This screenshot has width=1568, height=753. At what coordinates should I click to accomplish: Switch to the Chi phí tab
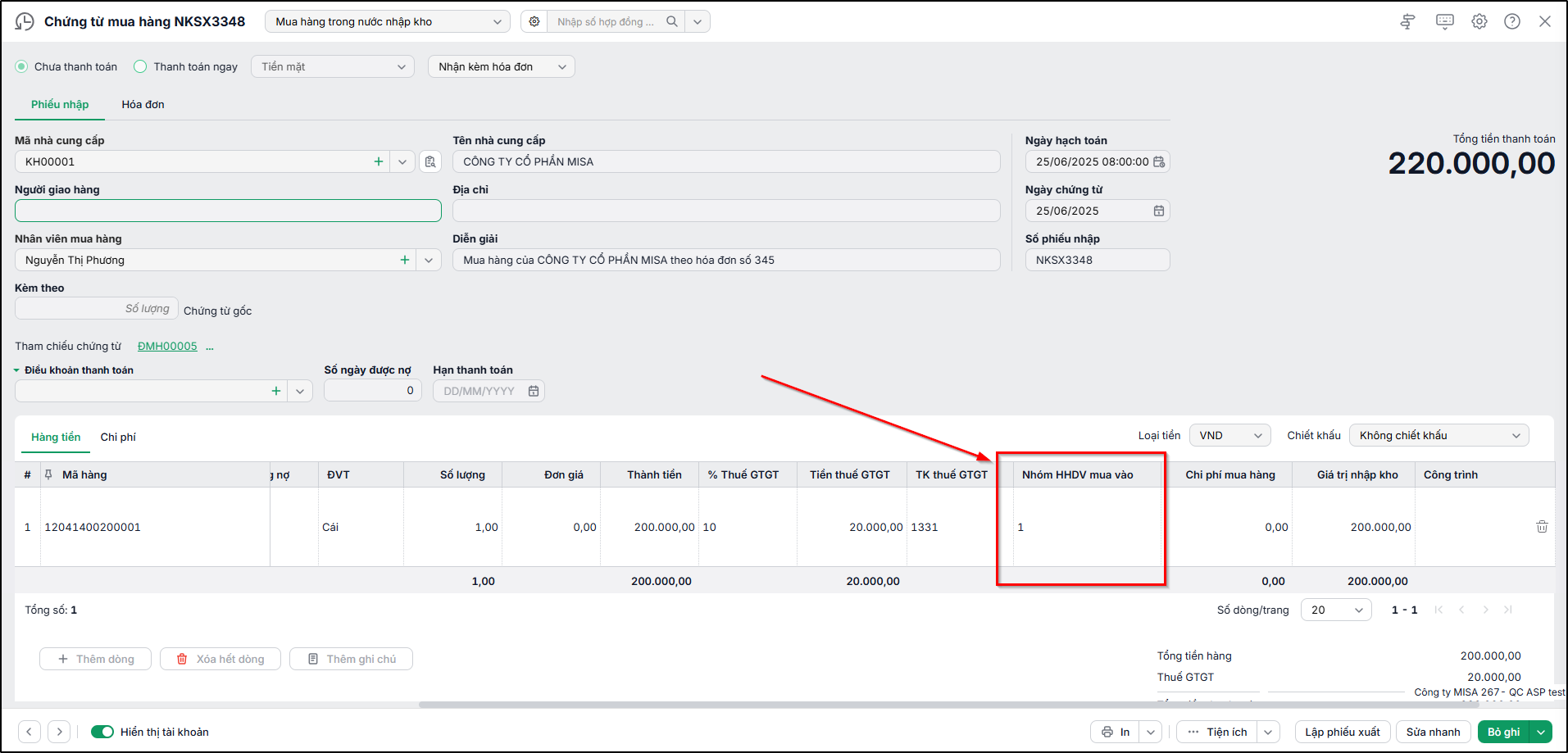coord(118,437)
